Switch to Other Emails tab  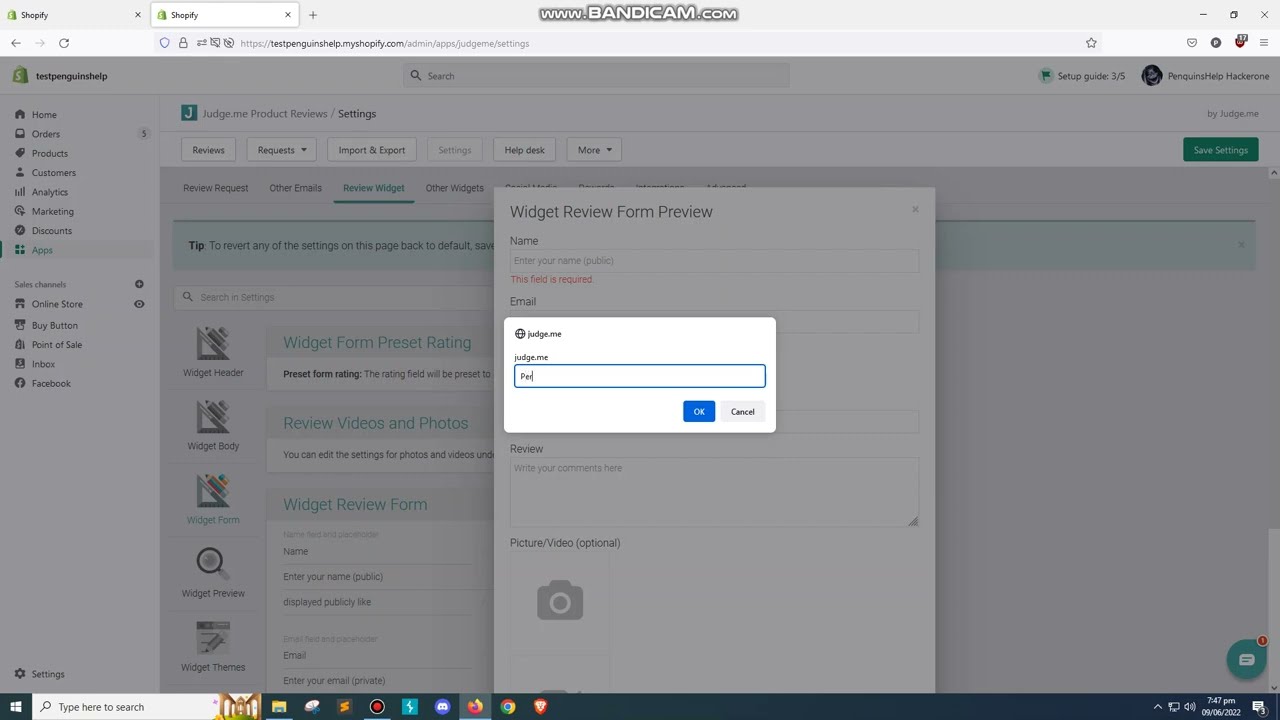point(295,188)
